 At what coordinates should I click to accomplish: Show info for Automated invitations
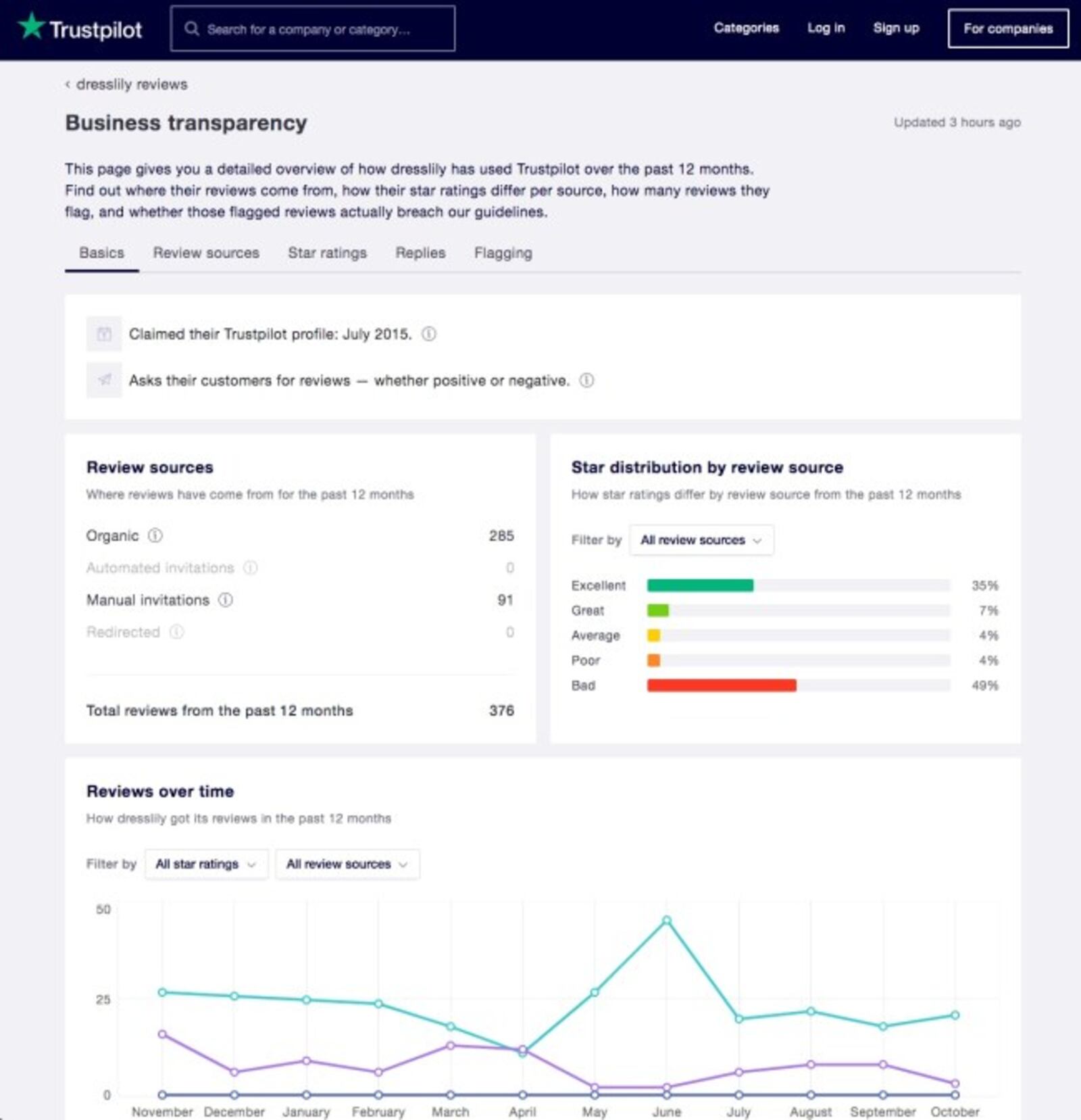(251, 568)
